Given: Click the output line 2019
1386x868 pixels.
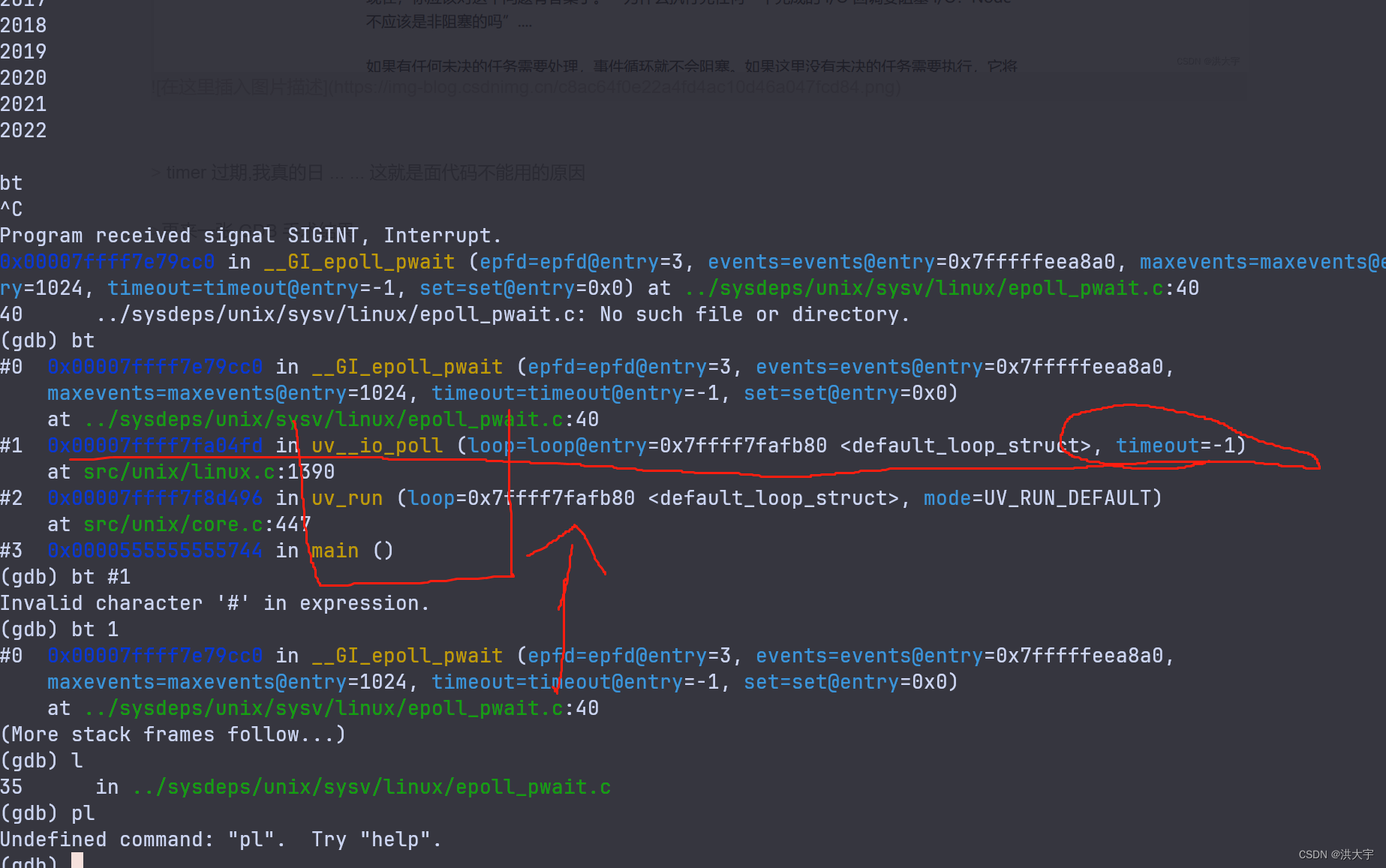Looking at the screenshot, I should (23, 52).
